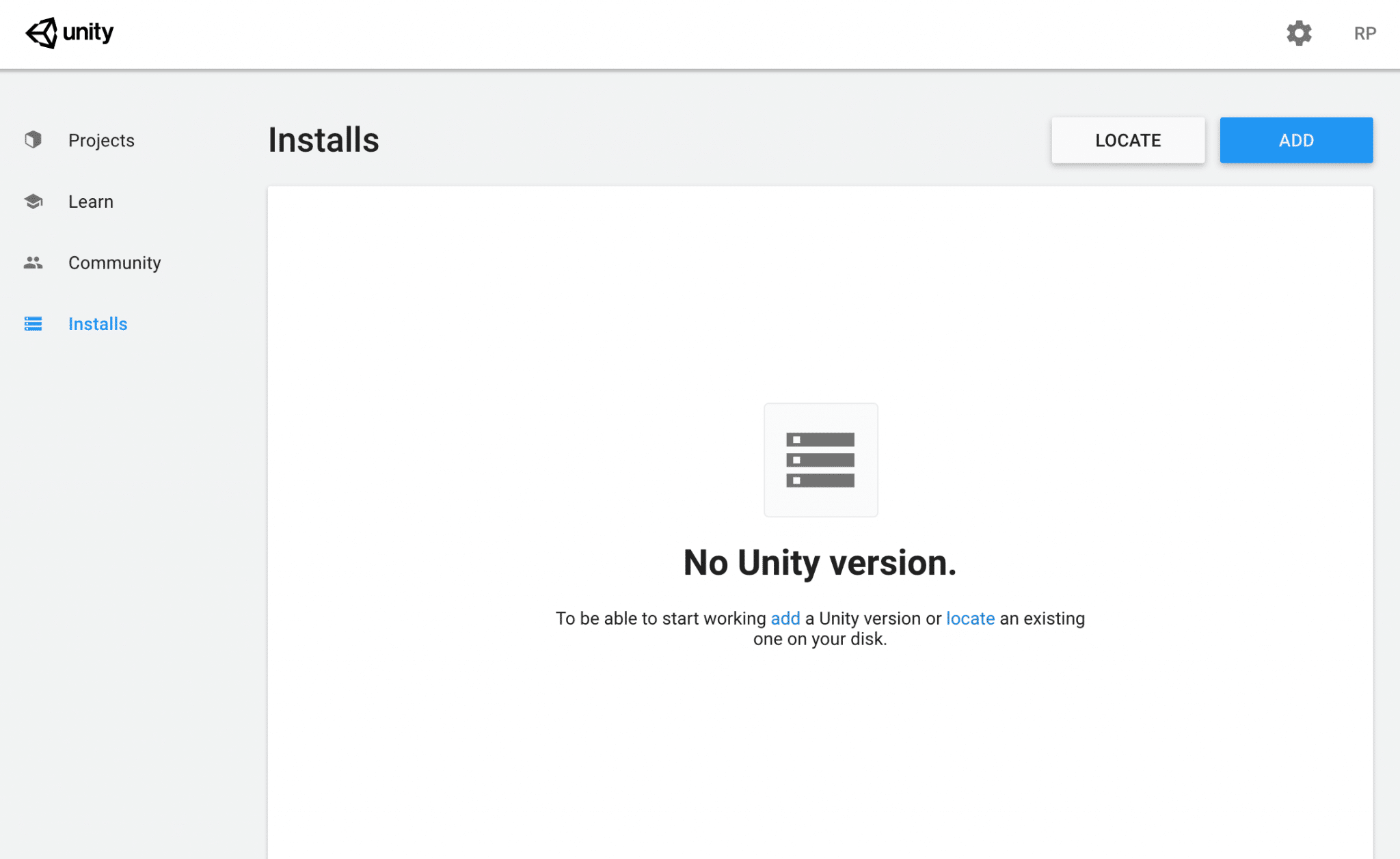Open Unity Hub settings gear
1400x859 pixels.
(x=1299, y=33)
